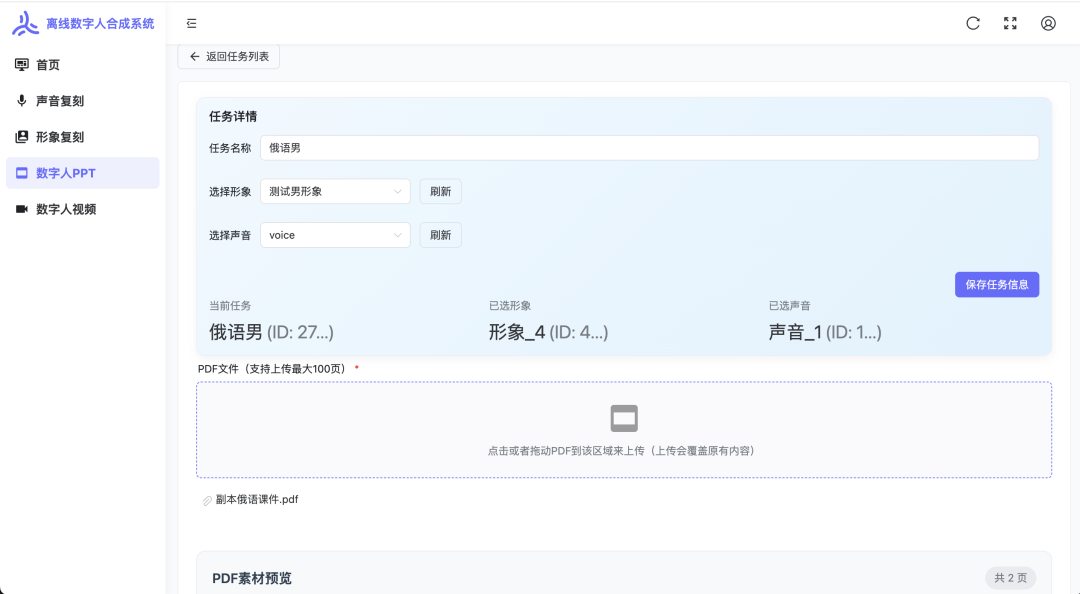Open the 选择声音 dropdown showing voice
Viewport: 1080px width, 594px height.
tap(335, 234)
